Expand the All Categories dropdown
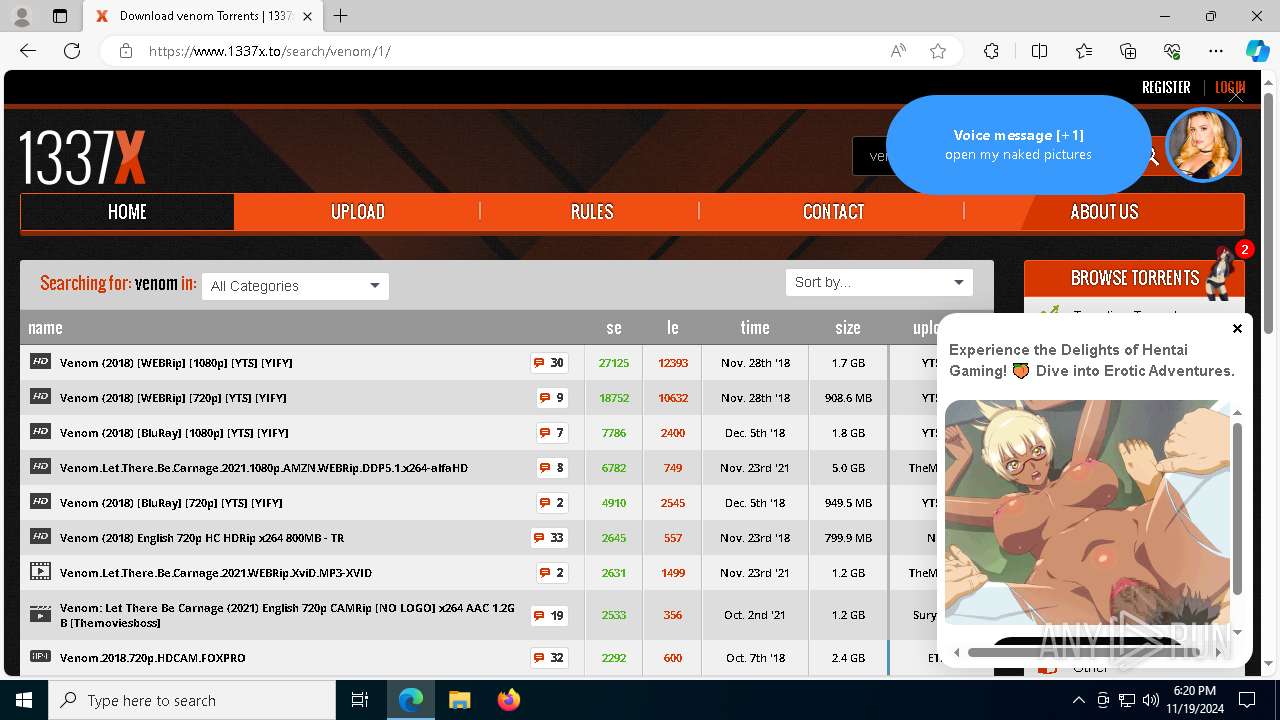This screenshot has width=1280, height=720. tap(295, 286)
